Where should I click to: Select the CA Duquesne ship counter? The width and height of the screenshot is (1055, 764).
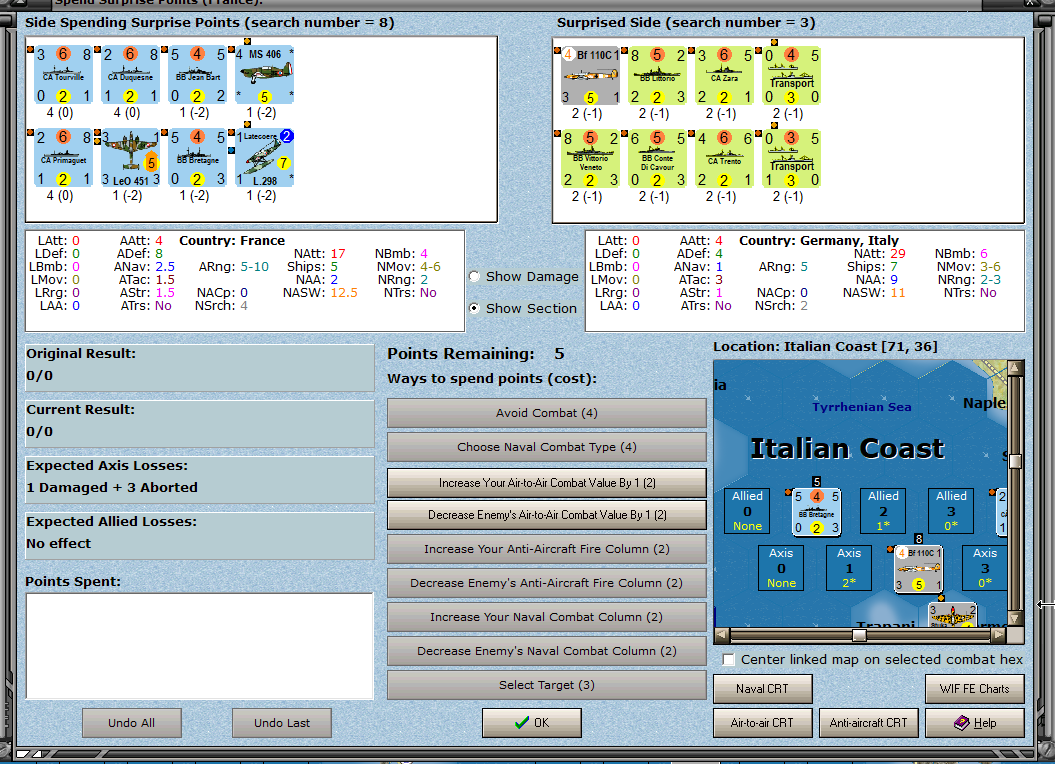point(131,75)
